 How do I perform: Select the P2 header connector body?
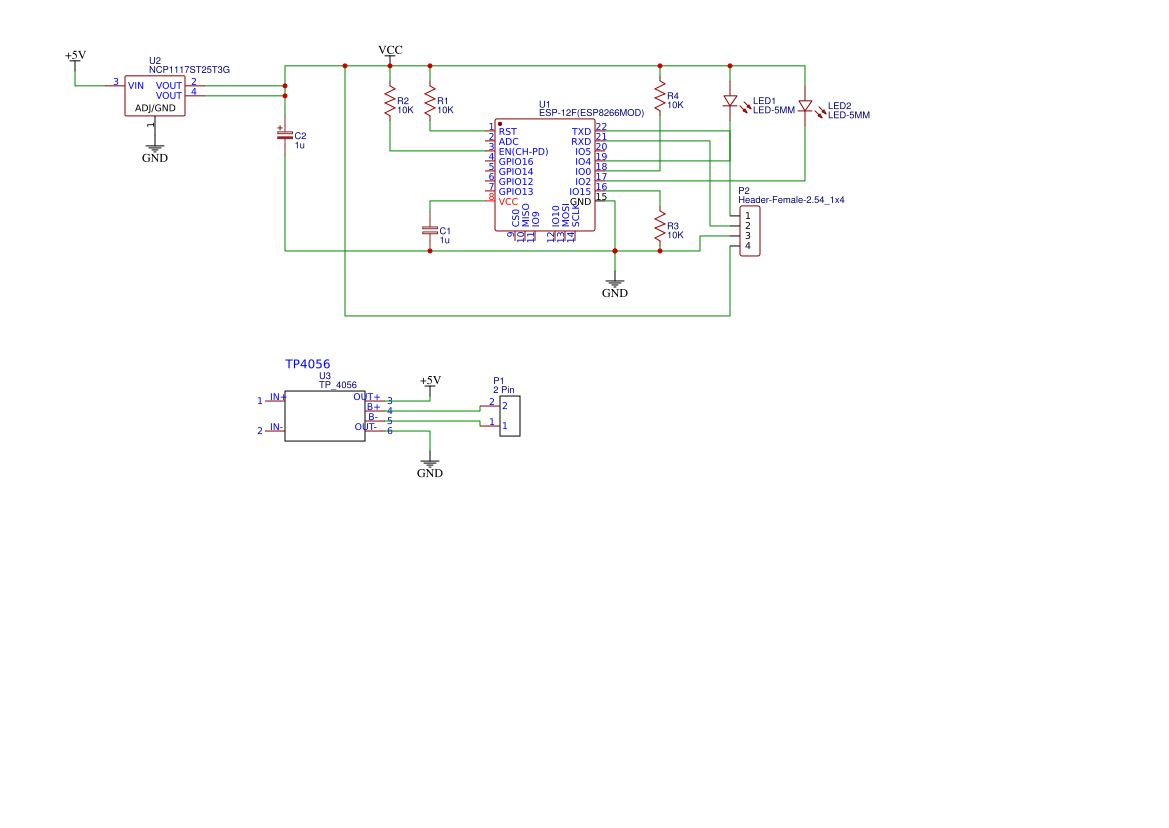pos(750,232)
